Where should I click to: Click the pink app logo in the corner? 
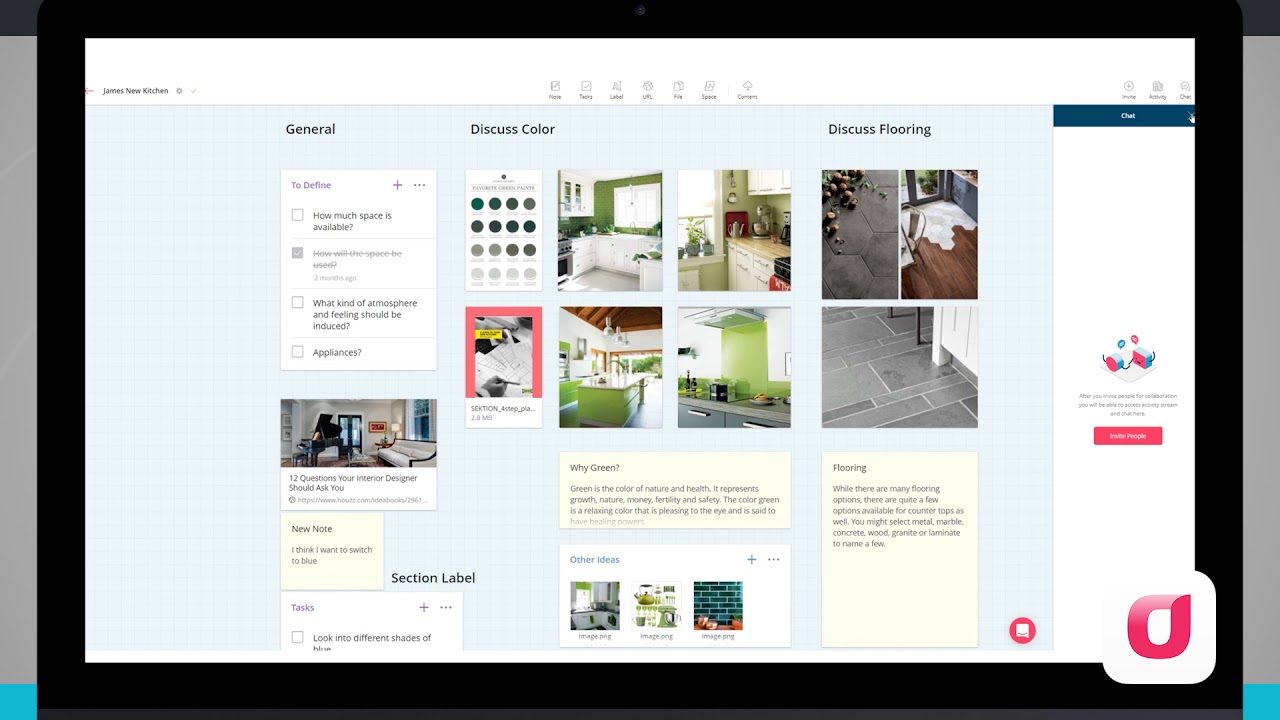(1159, 627)
